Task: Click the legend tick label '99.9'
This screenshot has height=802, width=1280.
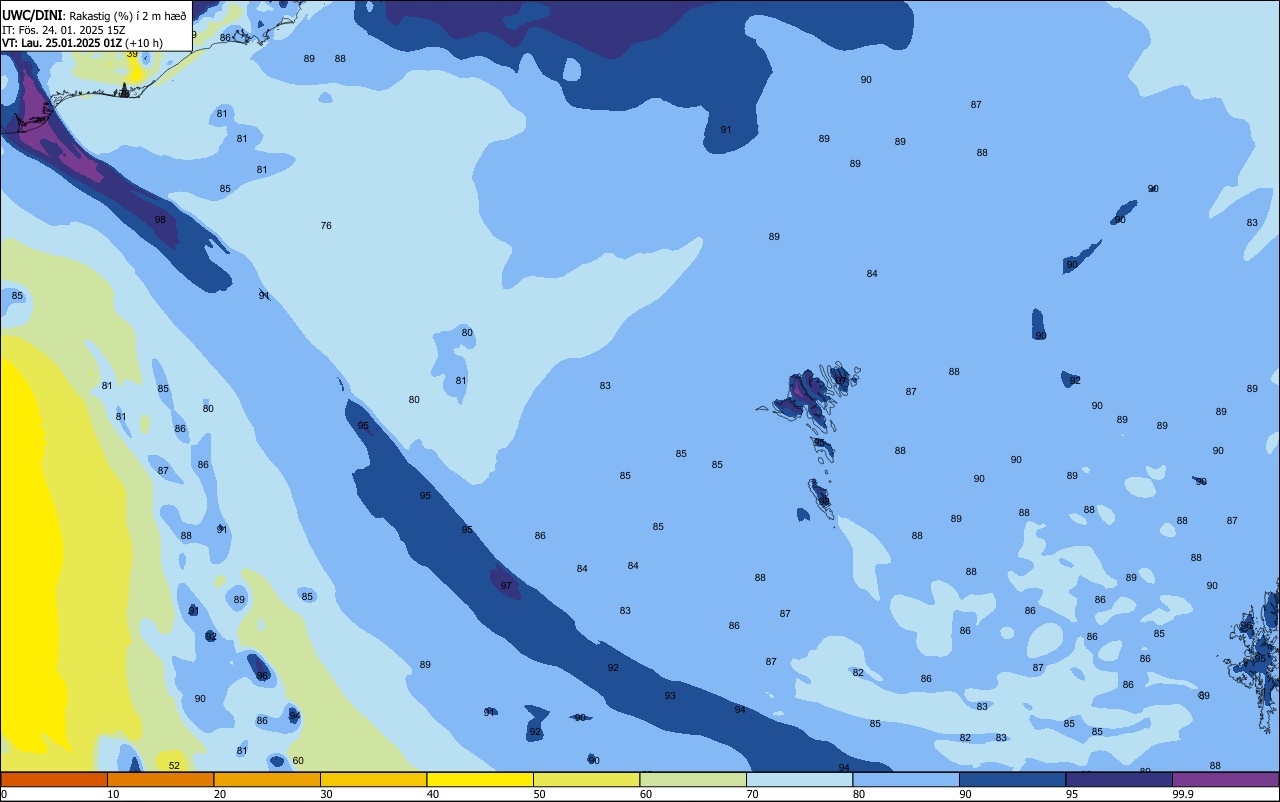Action: coord(1183,794)
